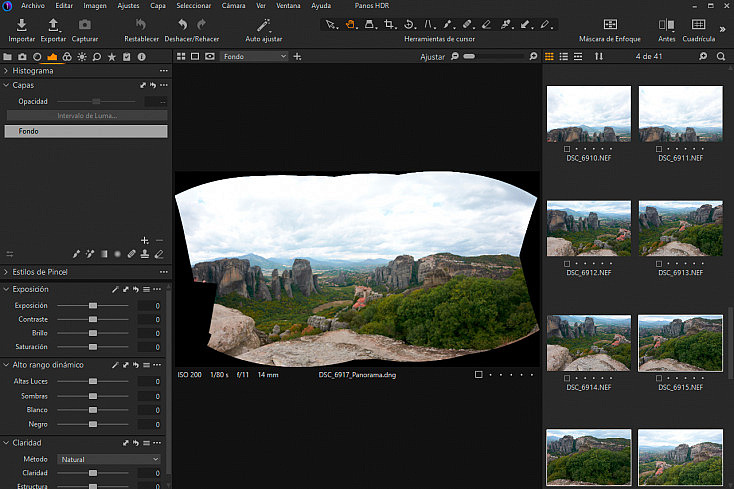The height and width of the screenshot is (489, 734).
Task: Open the Fondo layer dropdown in viewer
Action: (254, 56)
